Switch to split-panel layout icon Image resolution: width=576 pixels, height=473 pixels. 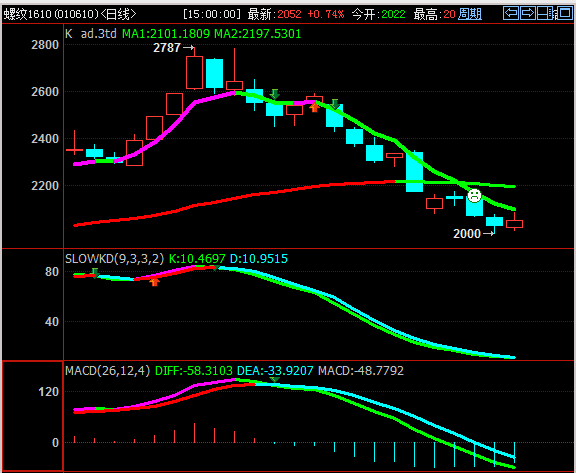click(545, 13)
